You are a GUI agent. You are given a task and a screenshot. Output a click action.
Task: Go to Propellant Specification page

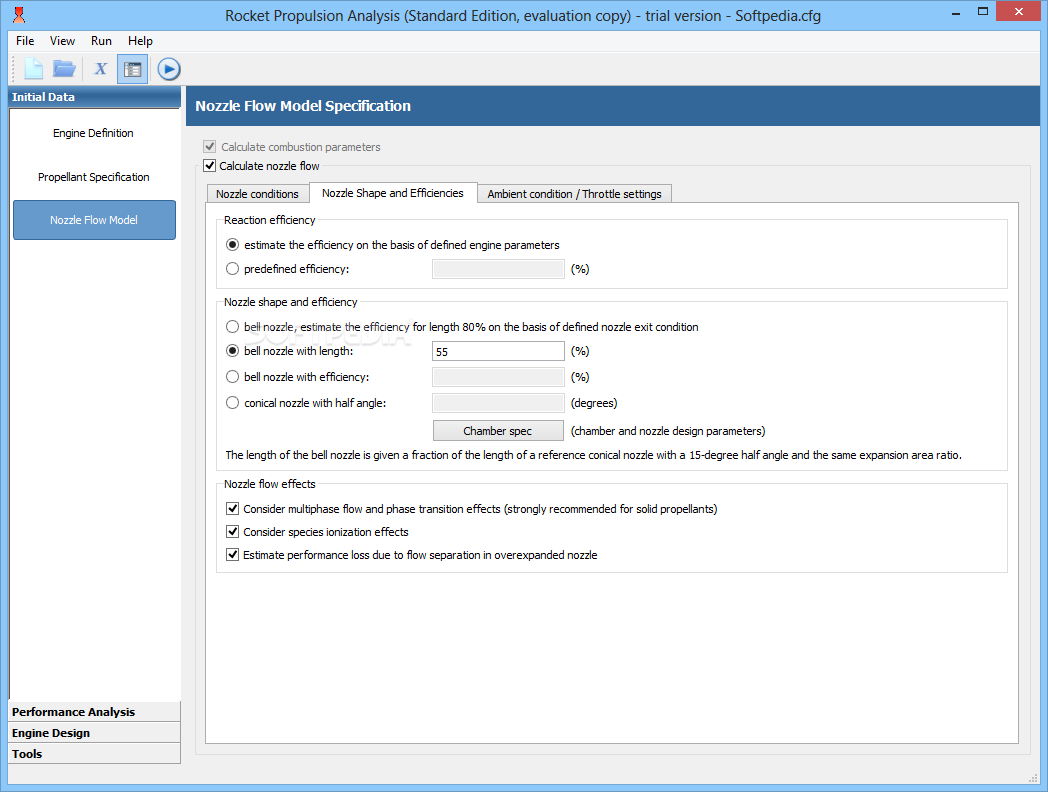[x=94, y=177]
